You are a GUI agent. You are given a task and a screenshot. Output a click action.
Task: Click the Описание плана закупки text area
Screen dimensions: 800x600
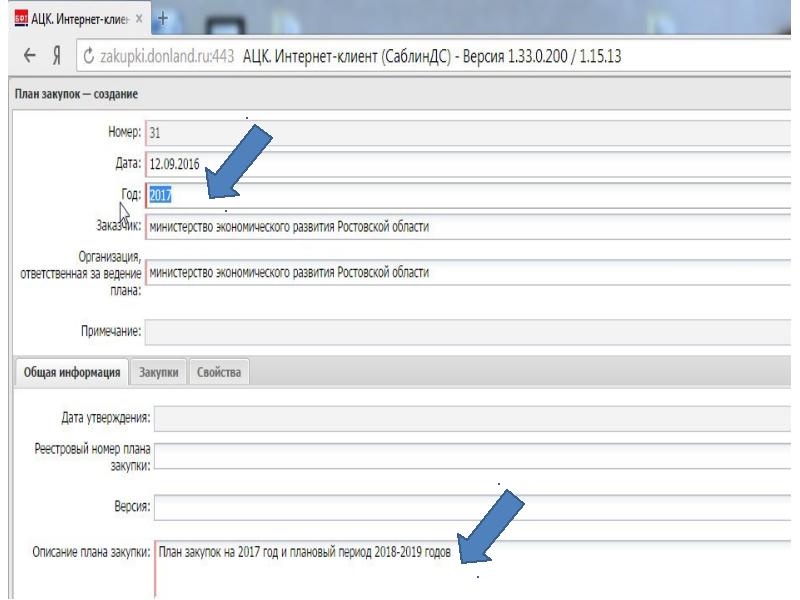tap(472, 569)
